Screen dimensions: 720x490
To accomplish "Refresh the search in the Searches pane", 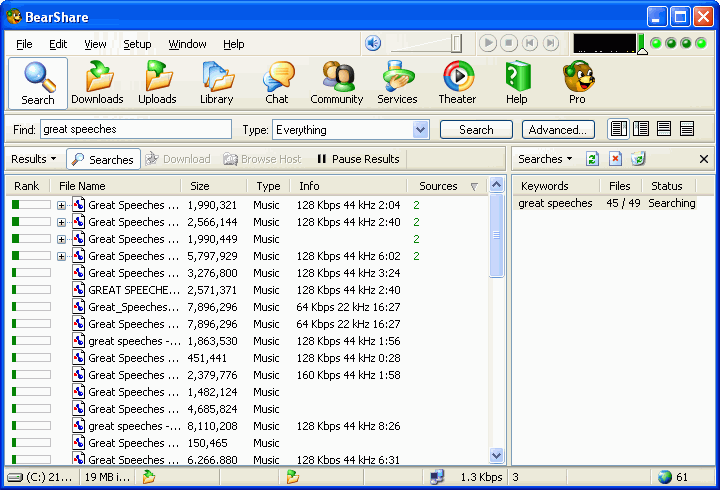I will click(x=592, y=159).
